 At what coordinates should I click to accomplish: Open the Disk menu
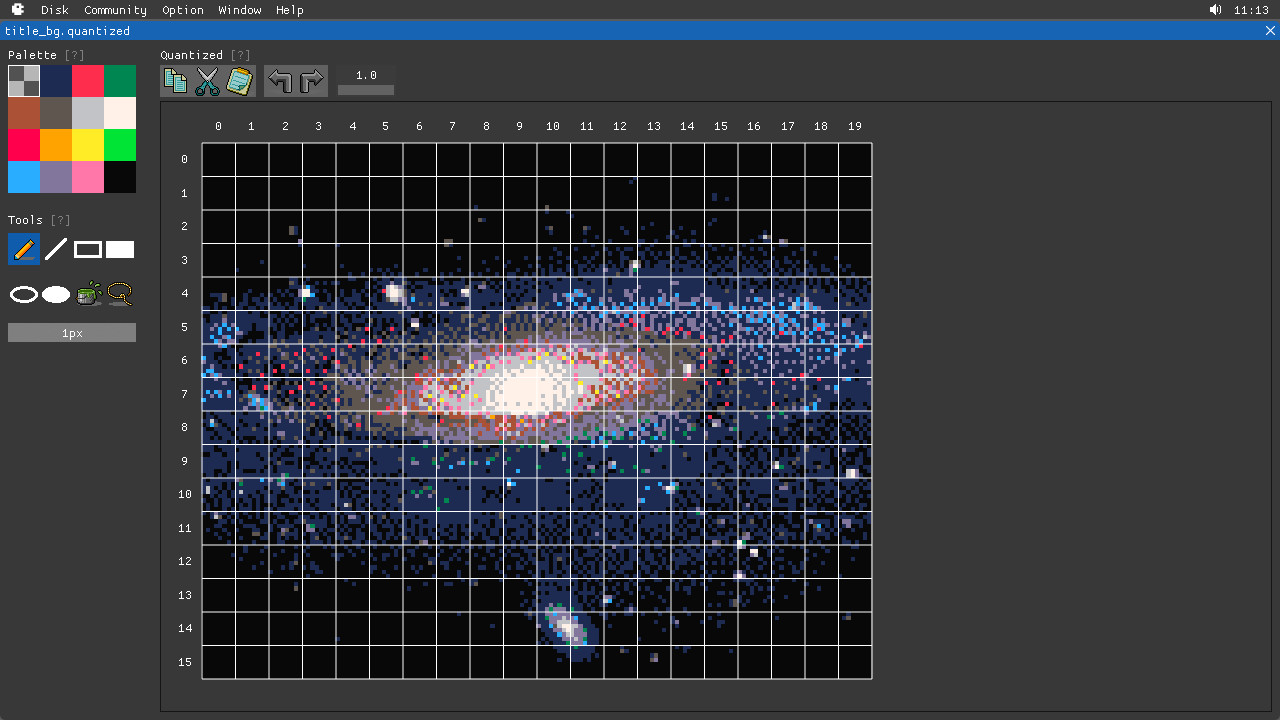[54, 10]
